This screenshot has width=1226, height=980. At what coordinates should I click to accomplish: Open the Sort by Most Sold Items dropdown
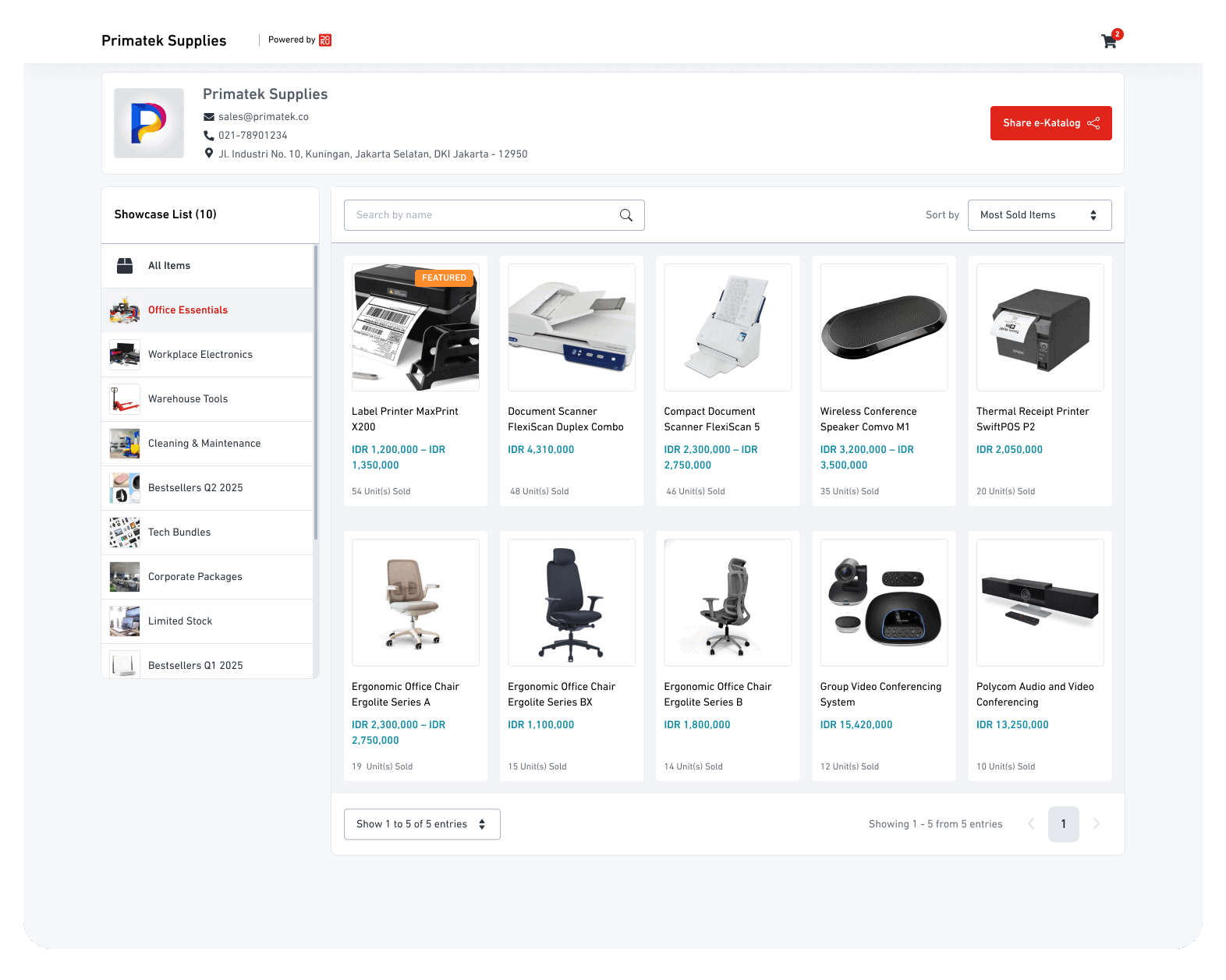1039,215
